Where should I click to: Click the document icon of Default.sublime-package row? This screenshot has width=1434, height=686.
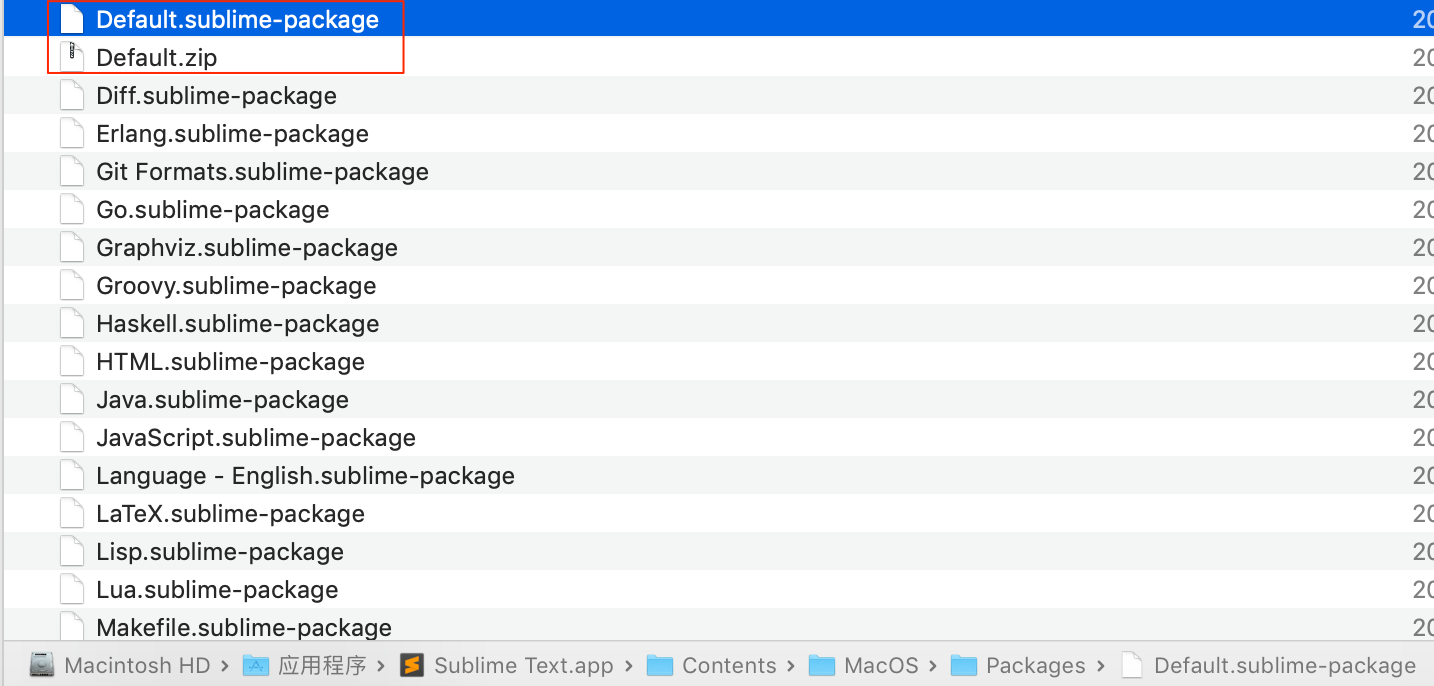point(72,19)
